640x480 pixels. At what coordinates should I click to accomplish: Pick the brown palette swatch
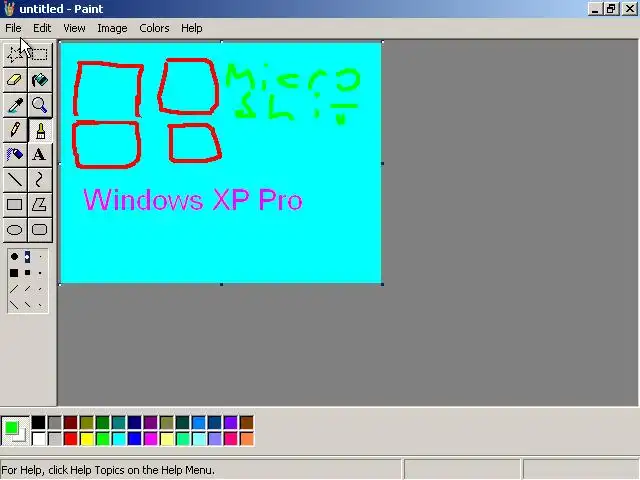[247, 422]
